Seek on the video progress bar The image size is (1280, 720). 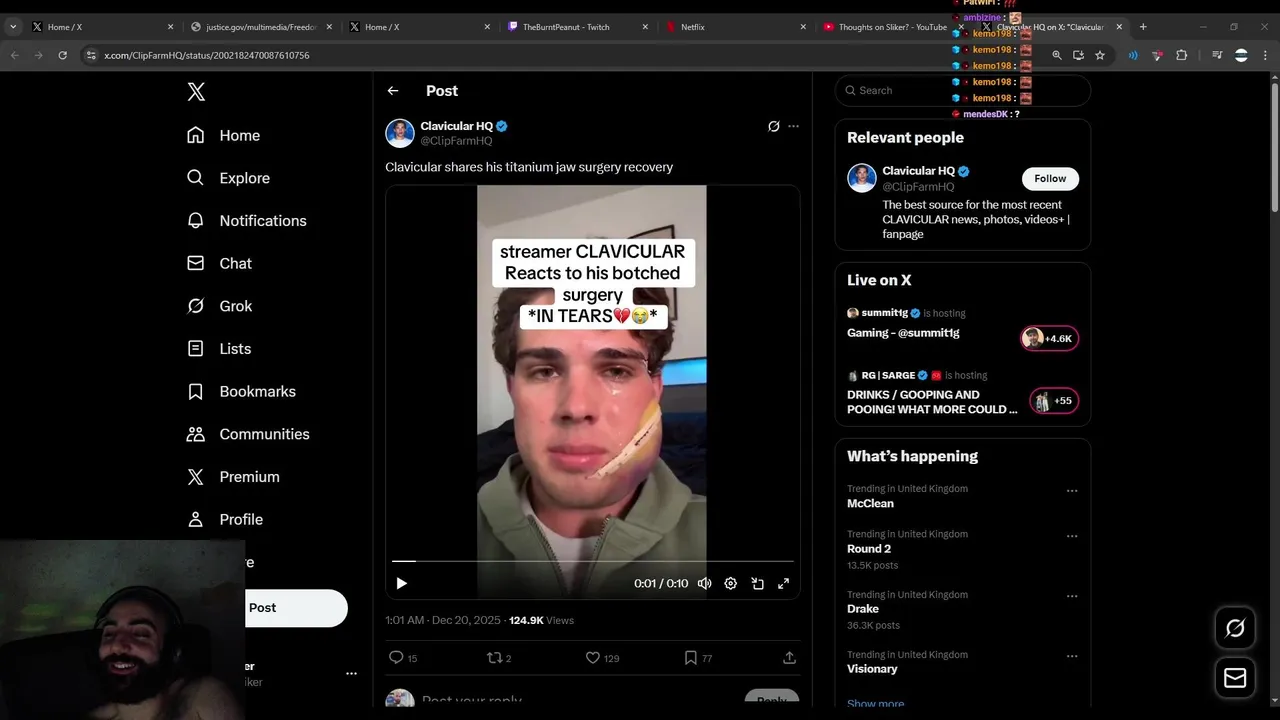(x=593, y=561)
